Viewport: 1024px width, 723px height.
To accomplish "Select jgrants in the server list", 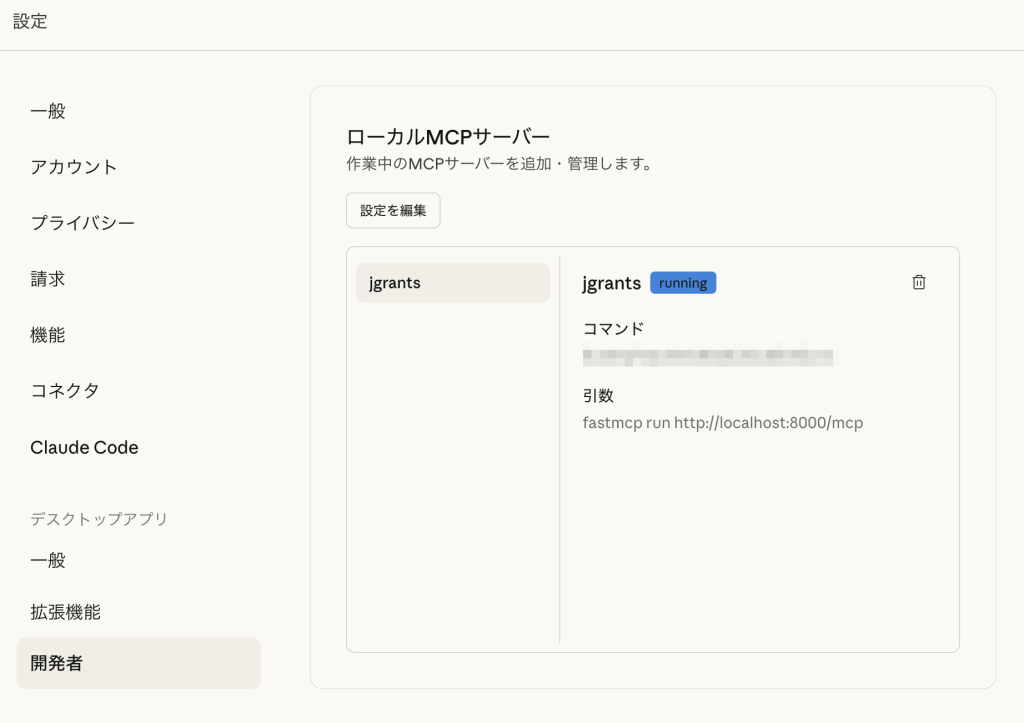I will (452, 283).
